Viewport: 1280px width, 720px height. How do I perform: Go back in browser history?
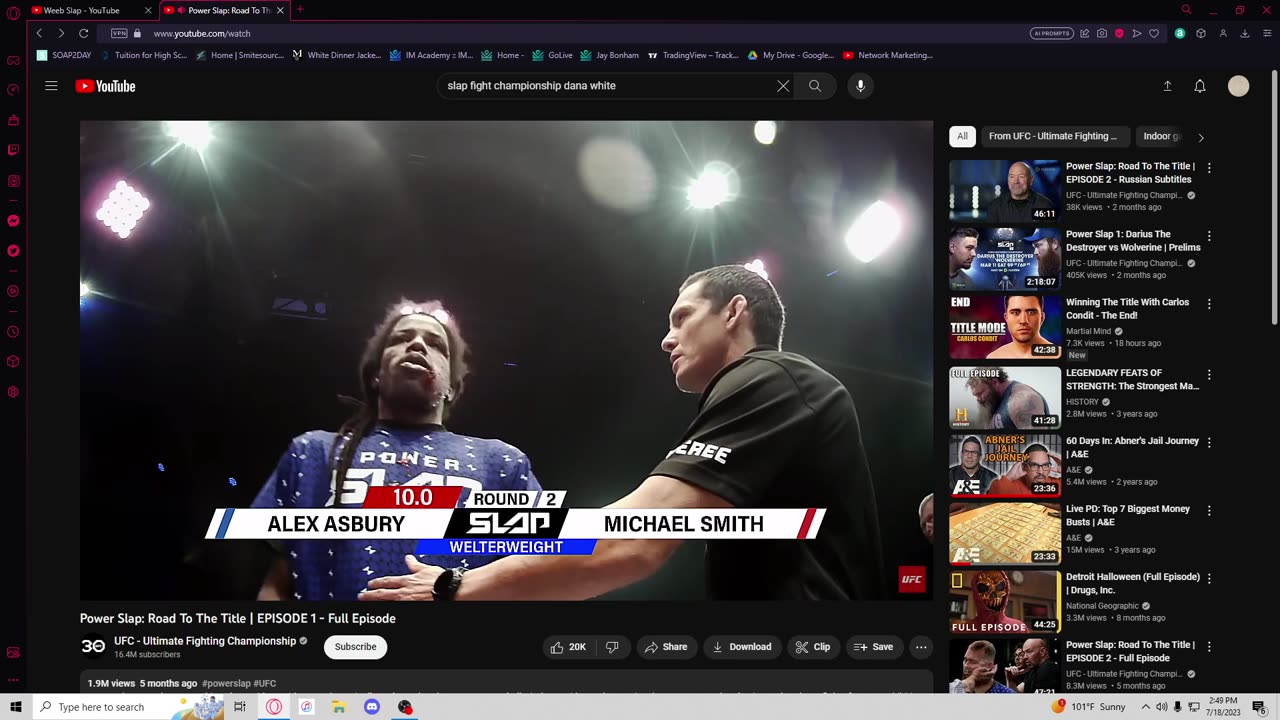click(39, 33)
